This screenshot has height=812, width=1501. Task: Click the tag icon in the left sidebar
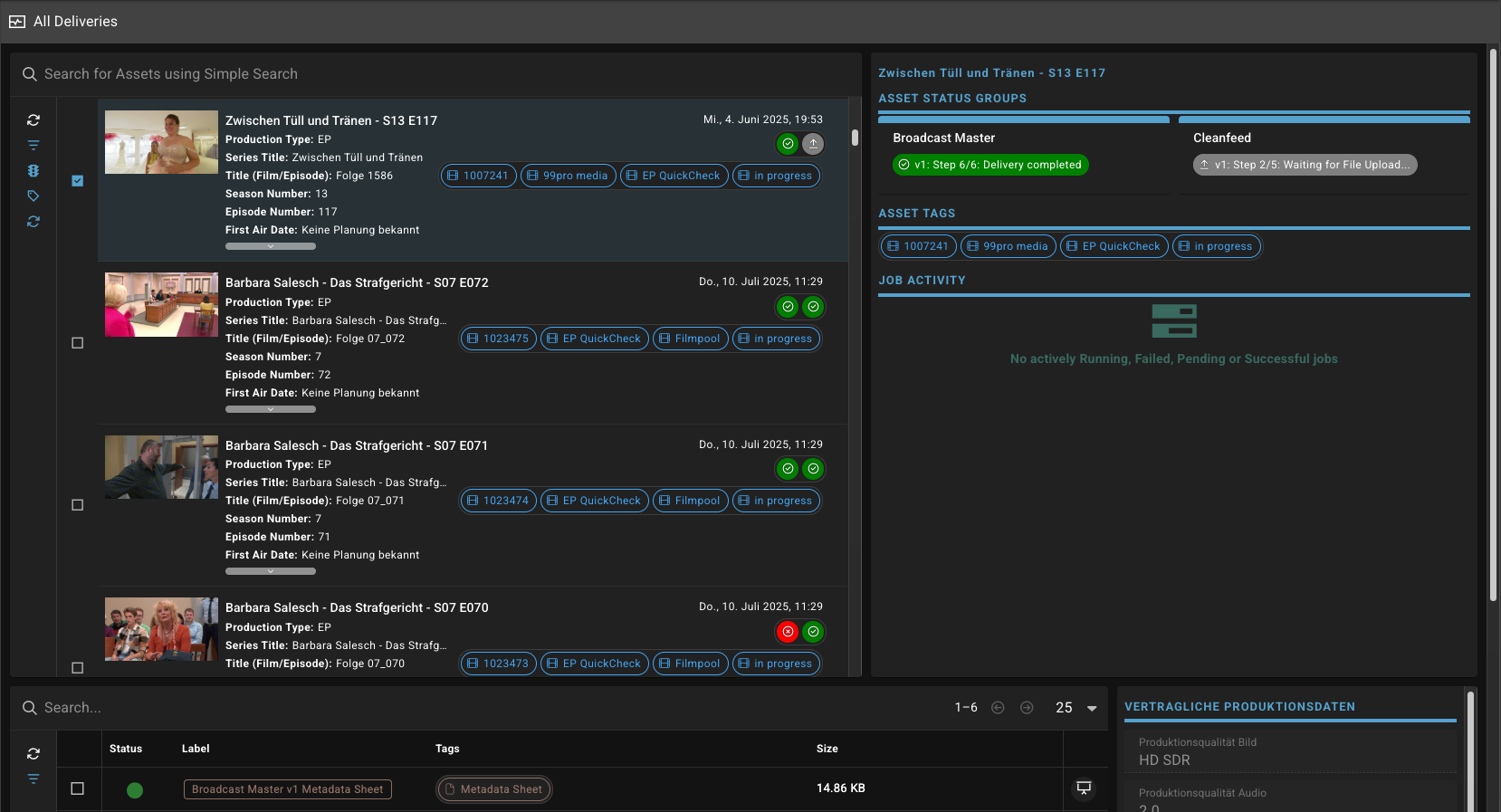(33, 196)
